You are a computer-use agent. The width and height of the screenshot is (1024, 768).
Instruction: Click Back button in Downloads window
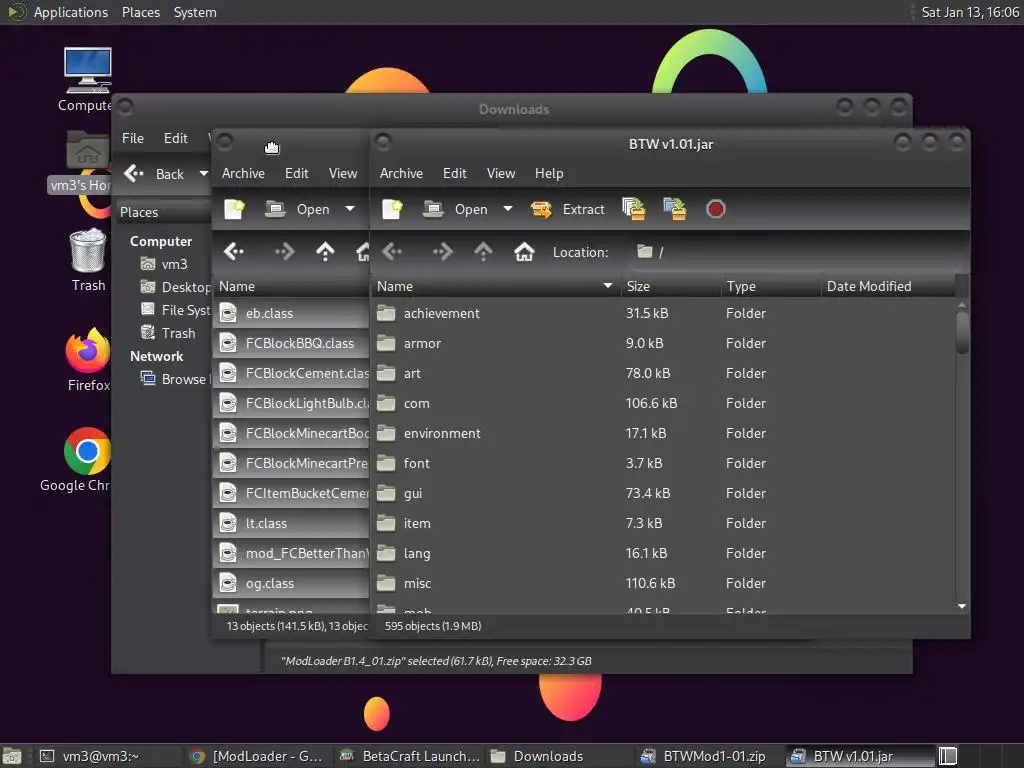154,174
